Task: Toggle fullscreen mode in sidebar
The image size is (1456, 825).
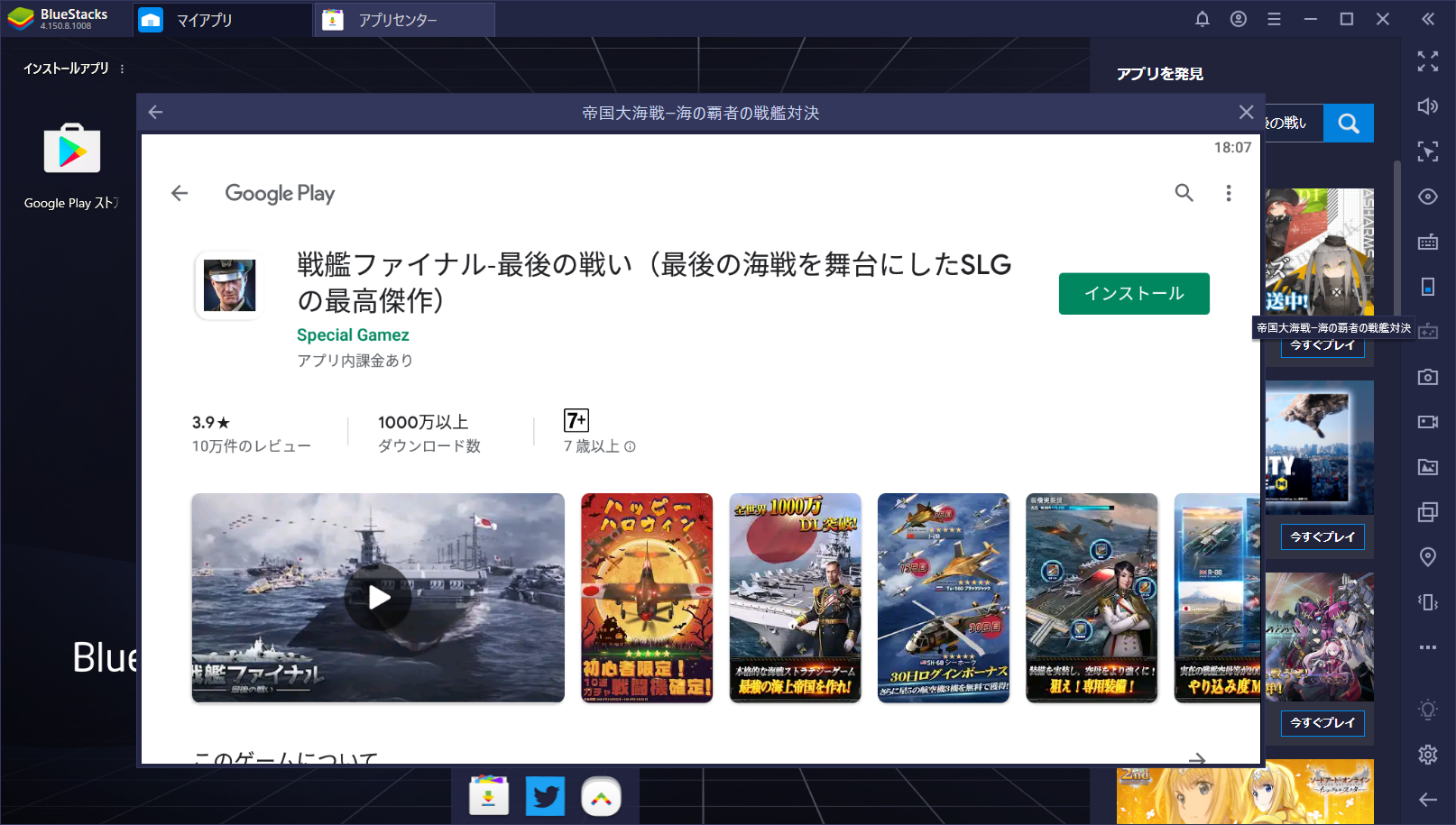Action: (x=1428, y=61)
